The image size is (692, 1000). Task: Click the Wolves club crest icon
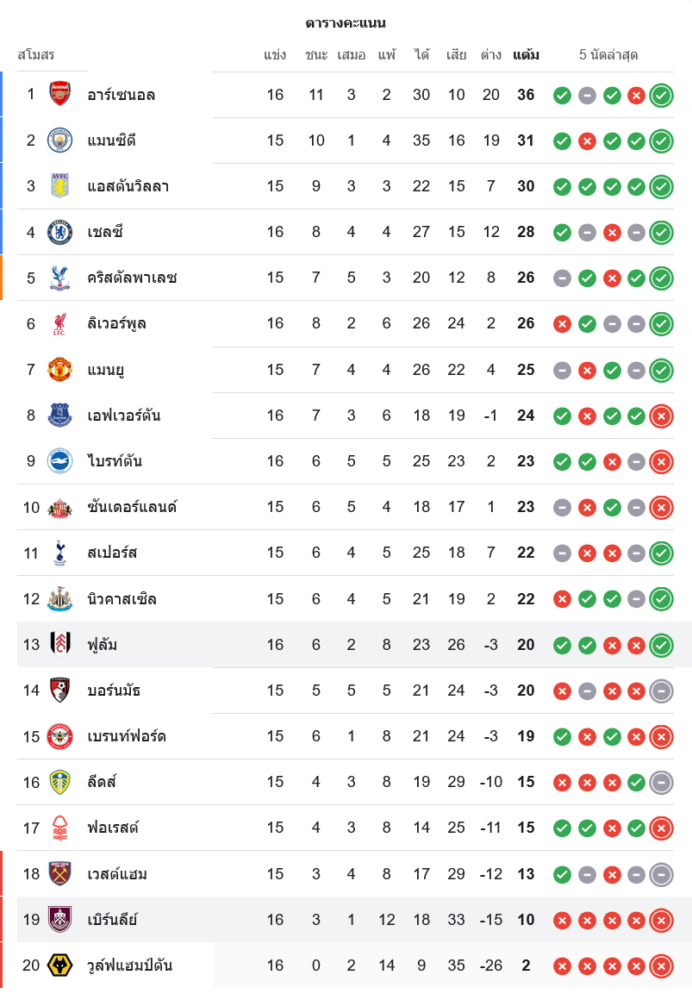point(60,965)
